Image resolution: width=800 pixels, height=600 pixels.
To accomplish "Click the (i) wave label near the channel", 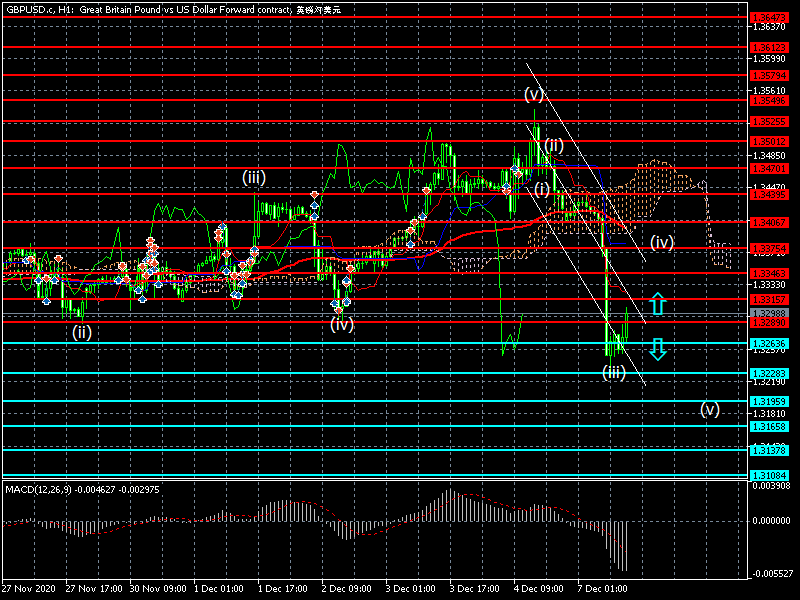I will (540, 189).
